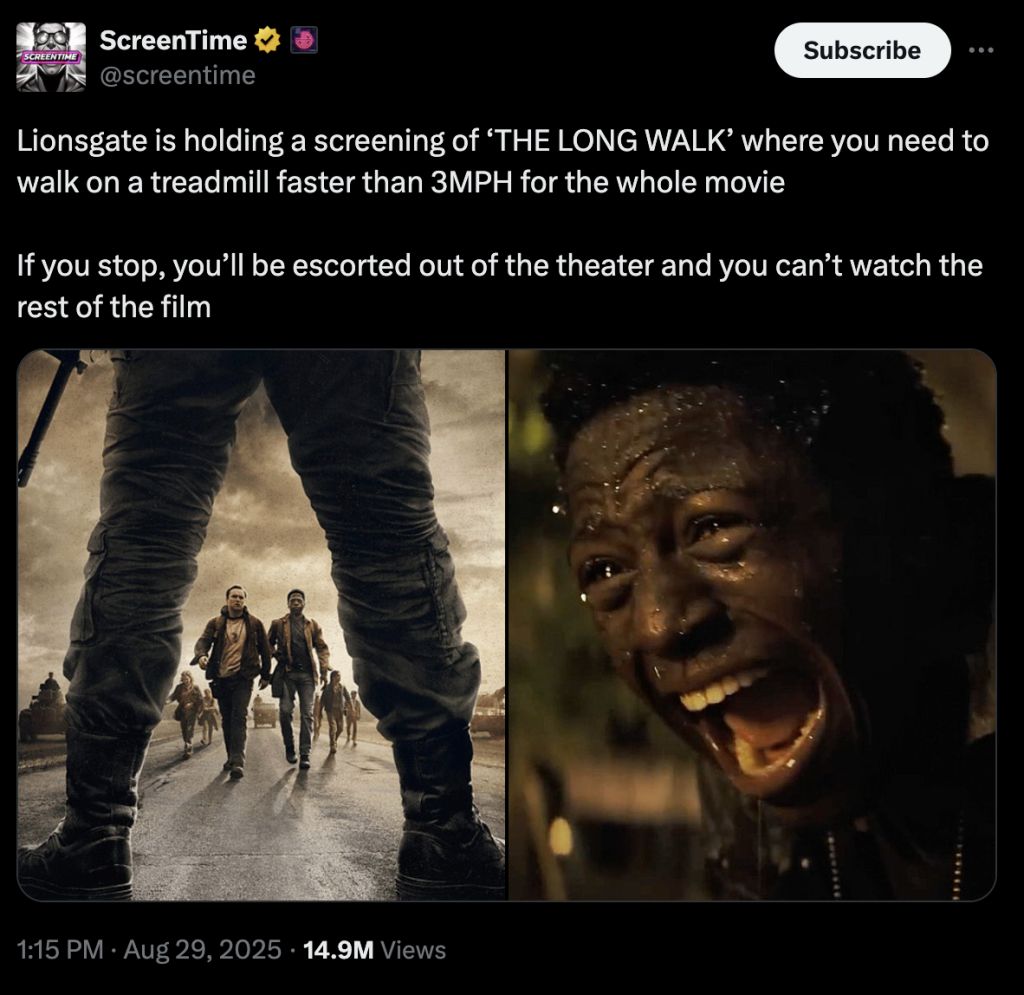
Task: Click the tweet text about Lionsgate screening
Action: [502, 161]
